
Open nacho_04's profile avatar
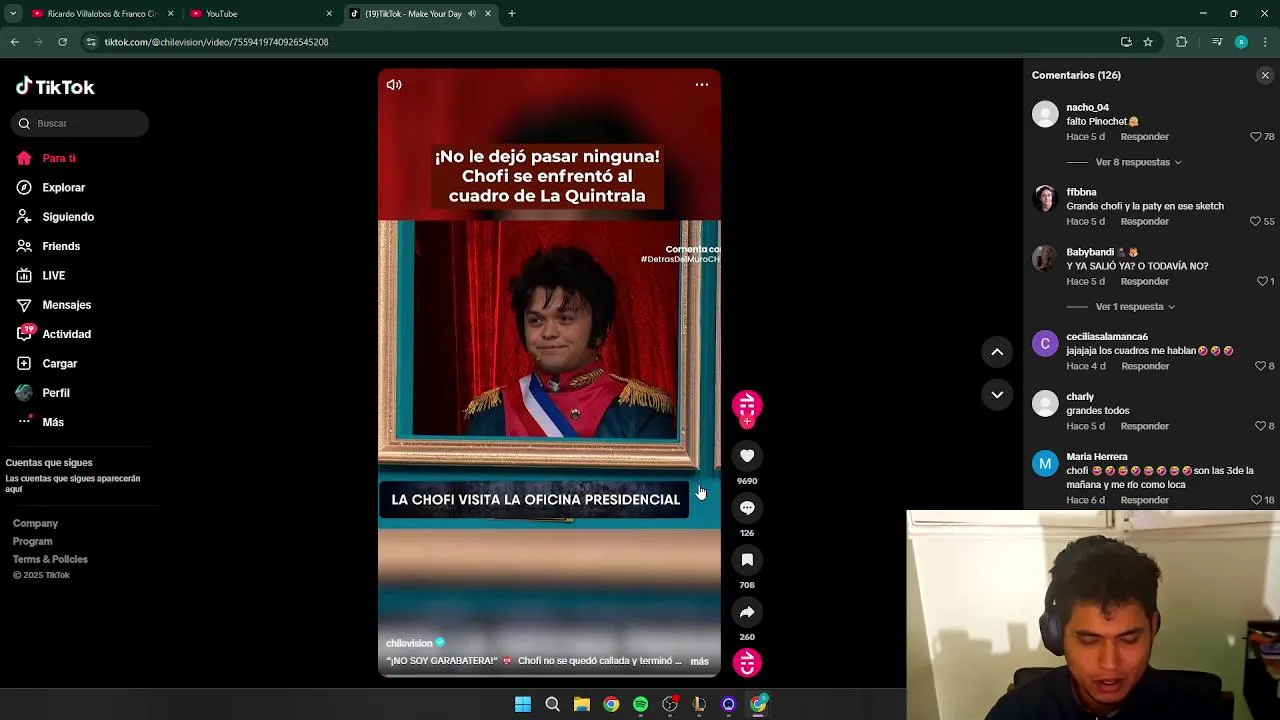(1045, 114)
